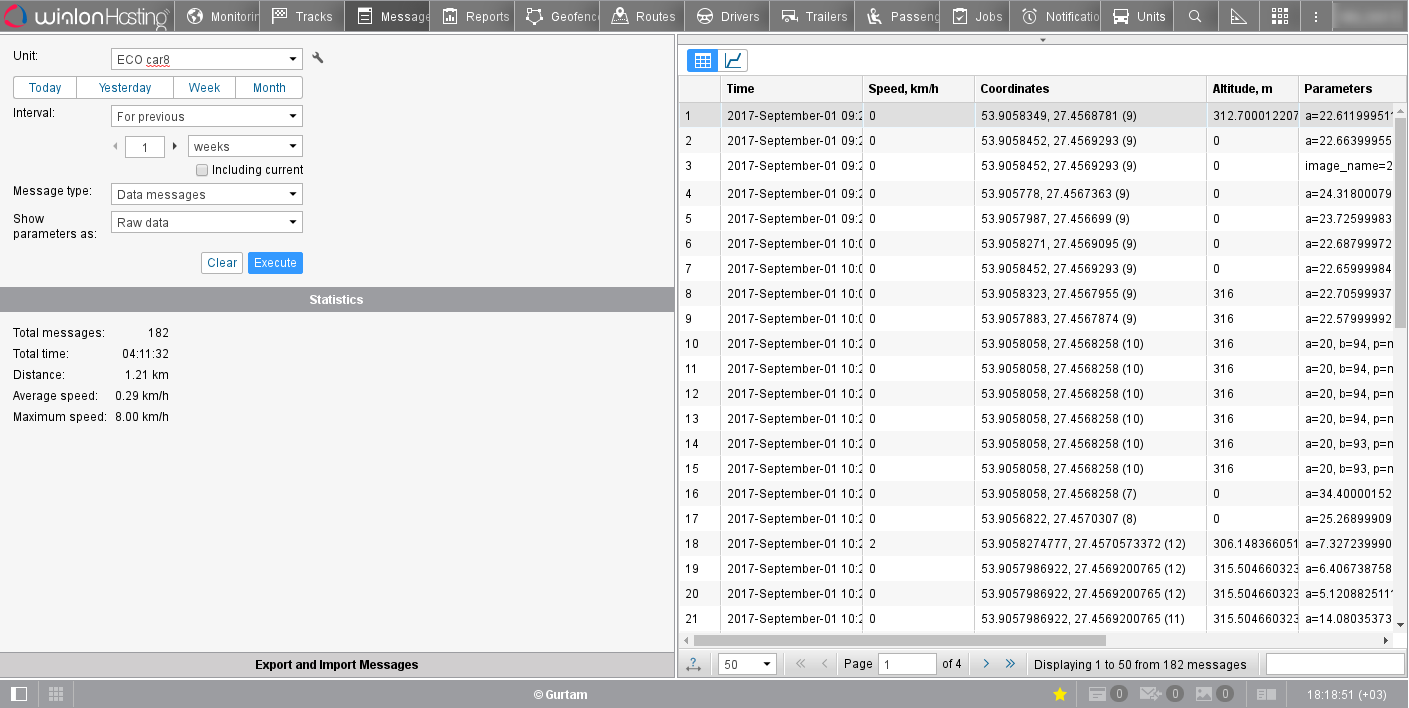The height and width of the screenshot is (708, 1409).
Task: Click the page number input field
Action: (x=906, y=664)
